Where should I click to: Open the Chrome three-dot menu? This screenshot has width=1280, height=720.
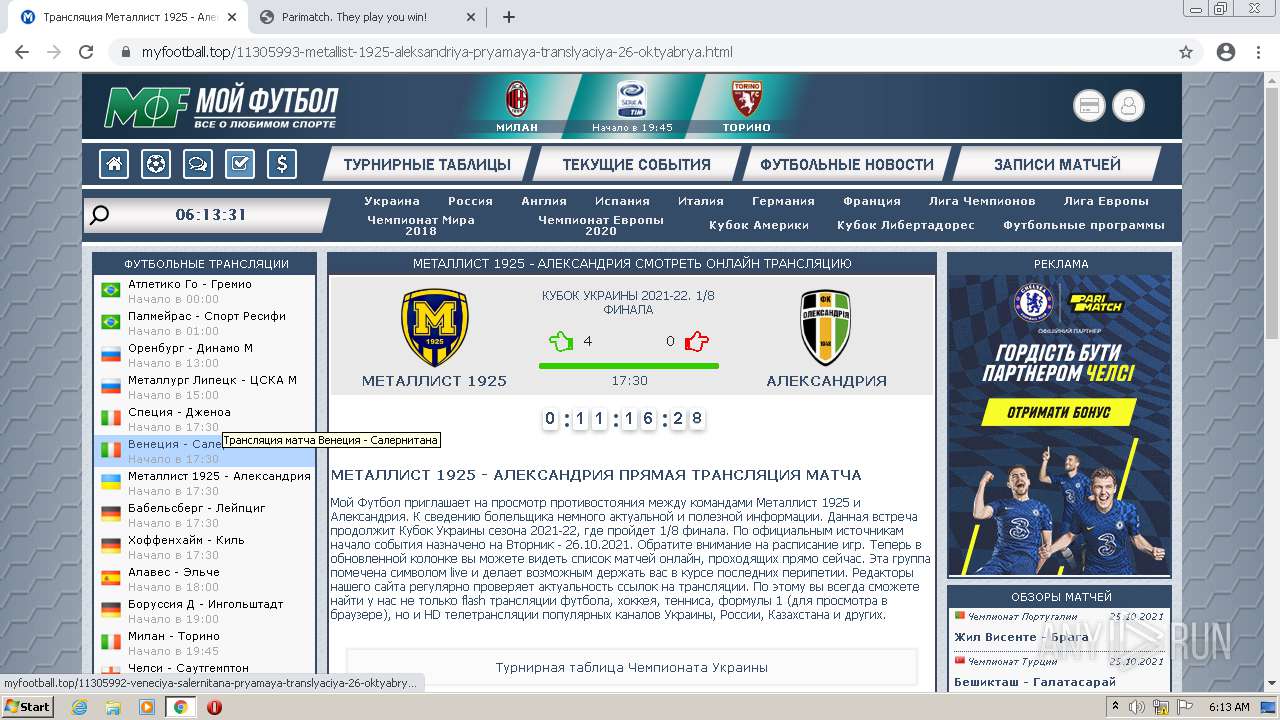click(1257, 52)
